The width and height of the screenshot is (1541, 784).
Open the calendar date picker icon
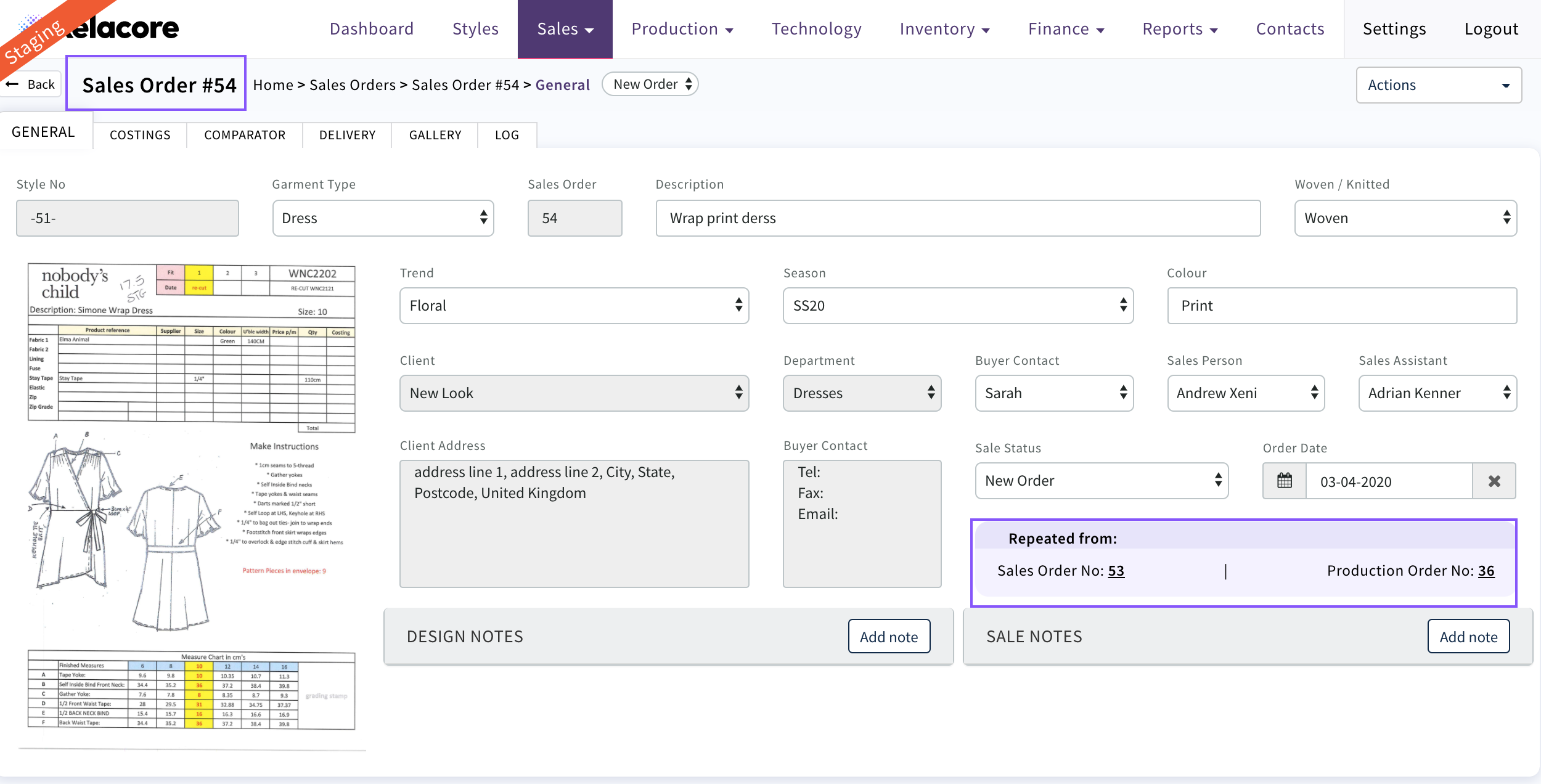(x=1285, y=481)
